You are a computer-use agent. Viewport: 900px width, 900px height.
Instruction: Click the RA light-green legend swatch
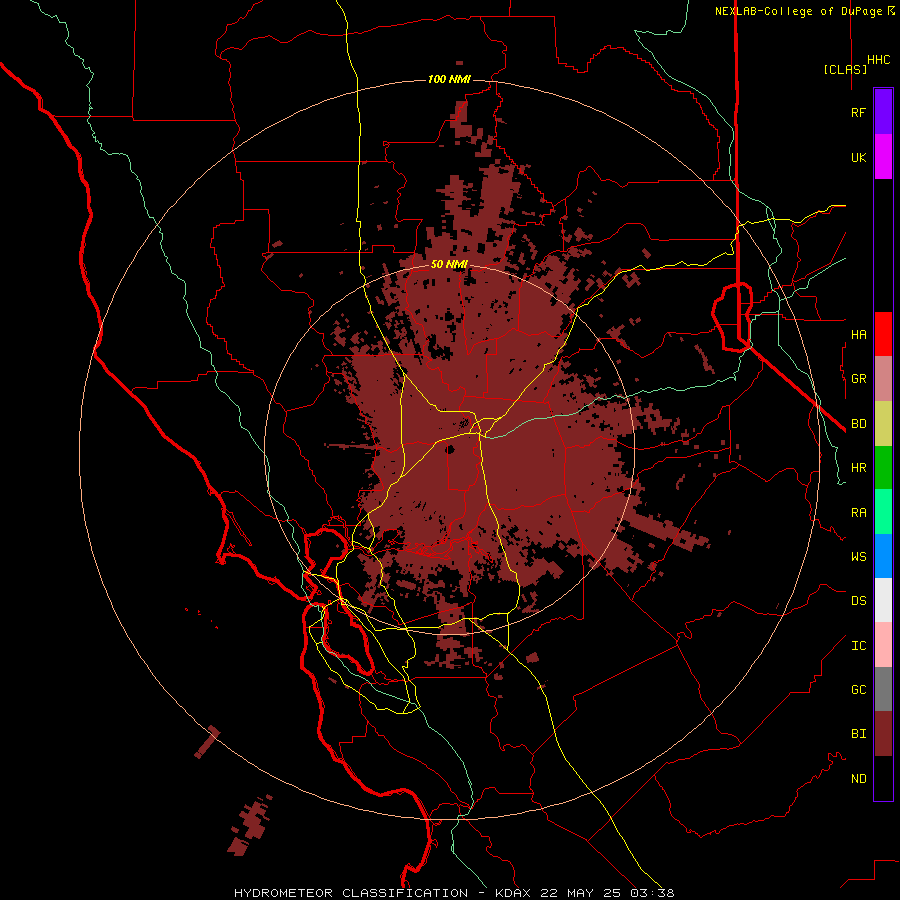883,512
